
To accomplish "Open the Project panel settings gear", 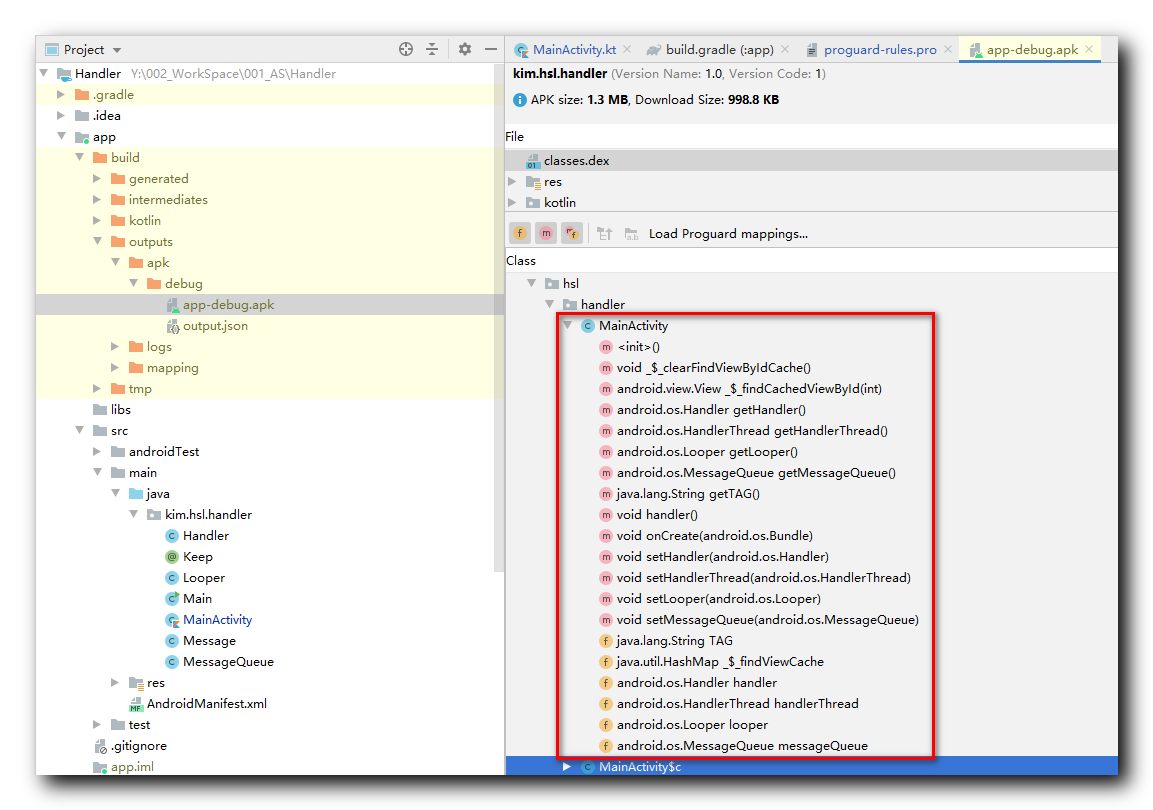I will (x=463, y=49).
